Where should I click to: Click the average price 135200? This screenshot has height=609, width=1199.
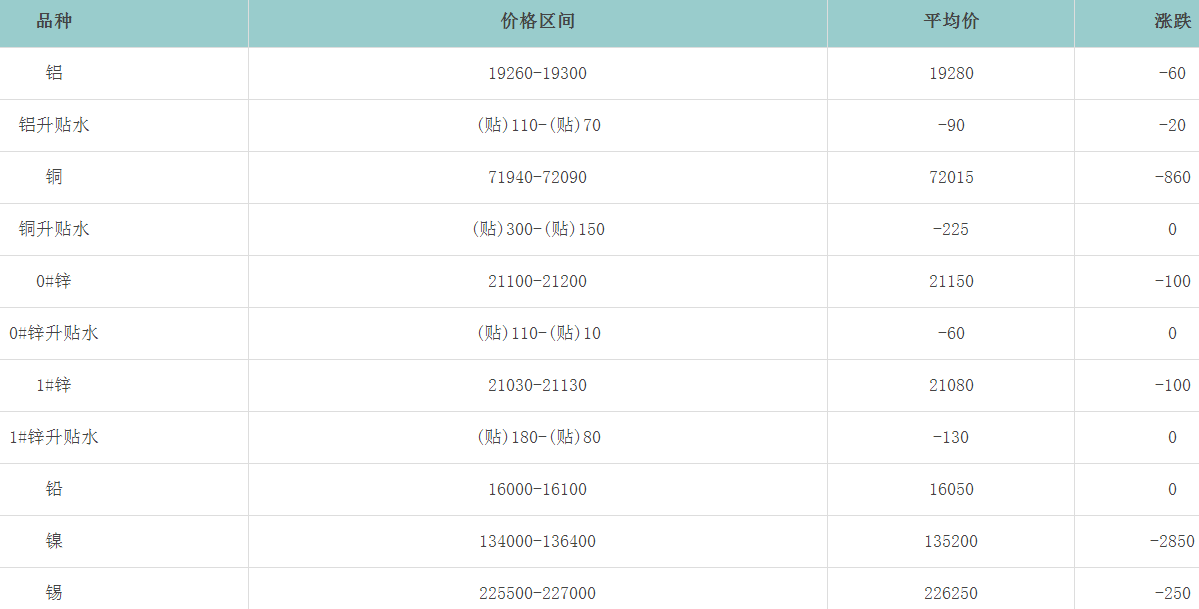tap(951, 541)
